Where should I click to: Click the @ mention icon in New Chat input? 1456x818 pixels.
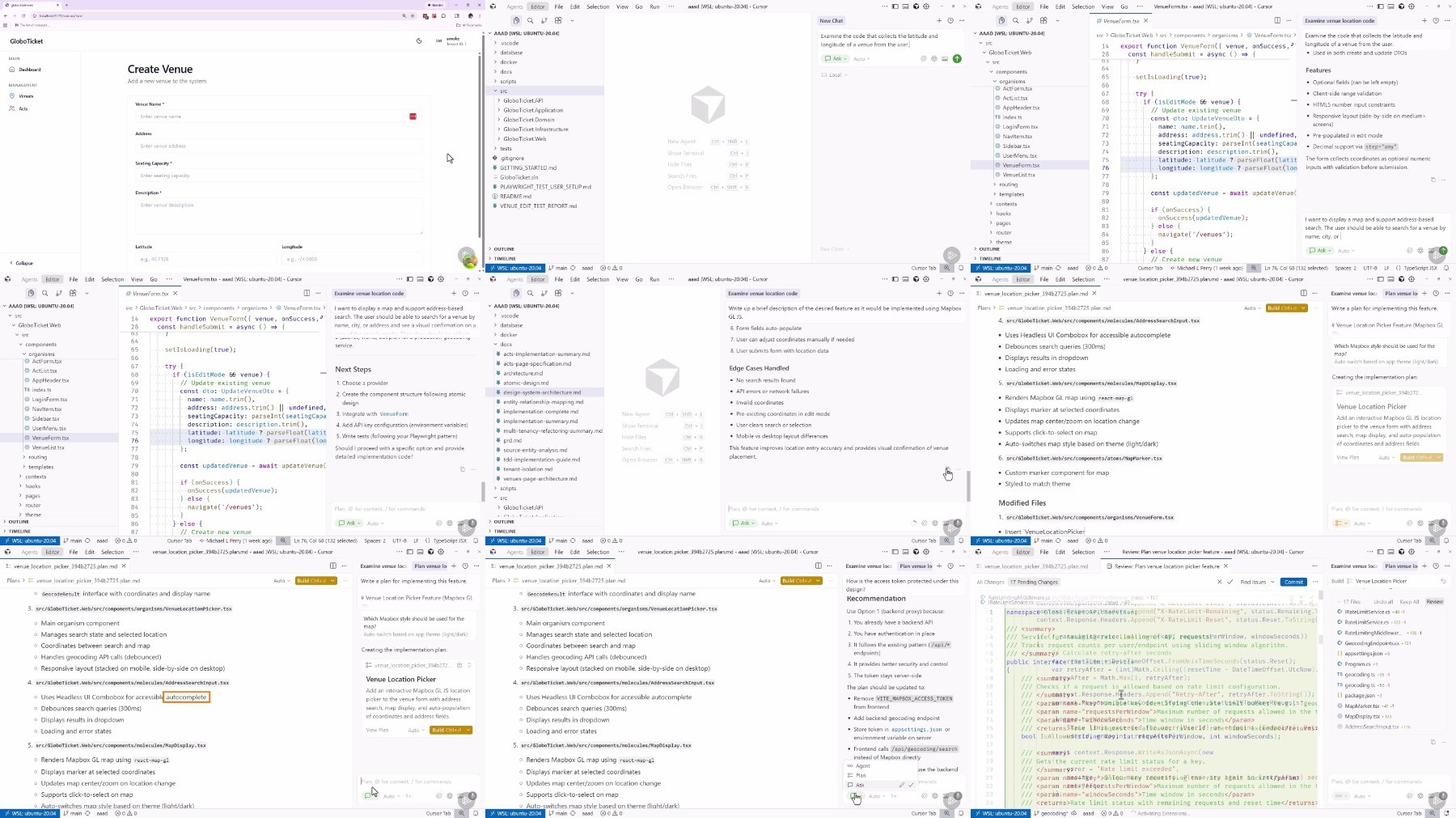[923, 58]
